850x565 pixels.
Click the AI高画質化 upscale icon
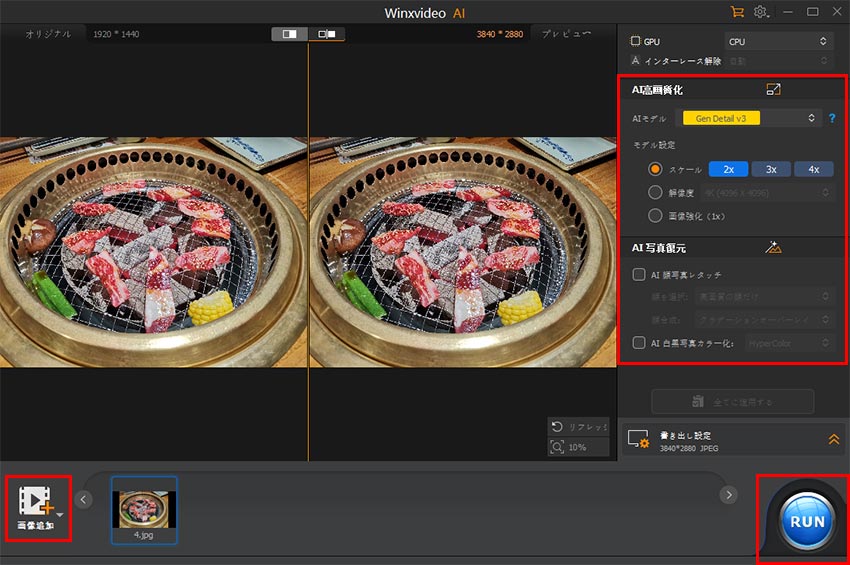pos(773,89)
